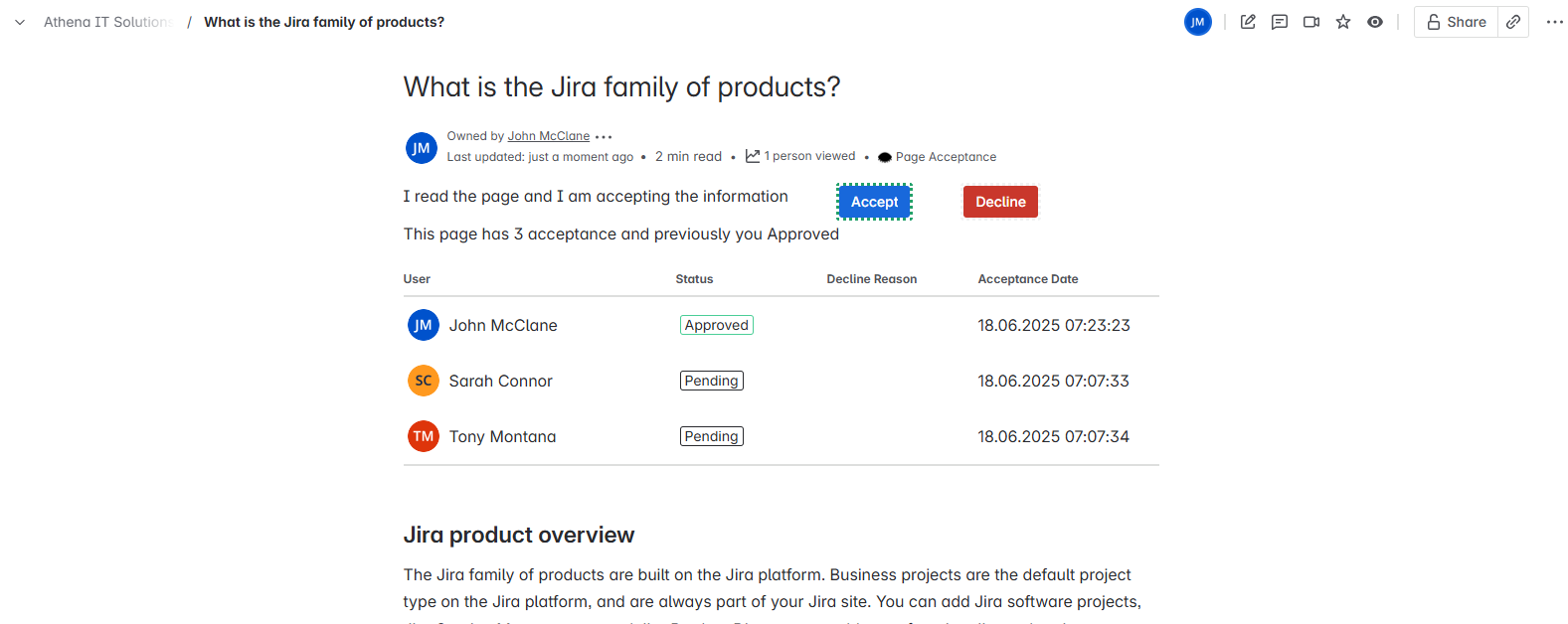Click the JM avatar in the top toolbar

pyautogui.click(x=1198, y=22)
